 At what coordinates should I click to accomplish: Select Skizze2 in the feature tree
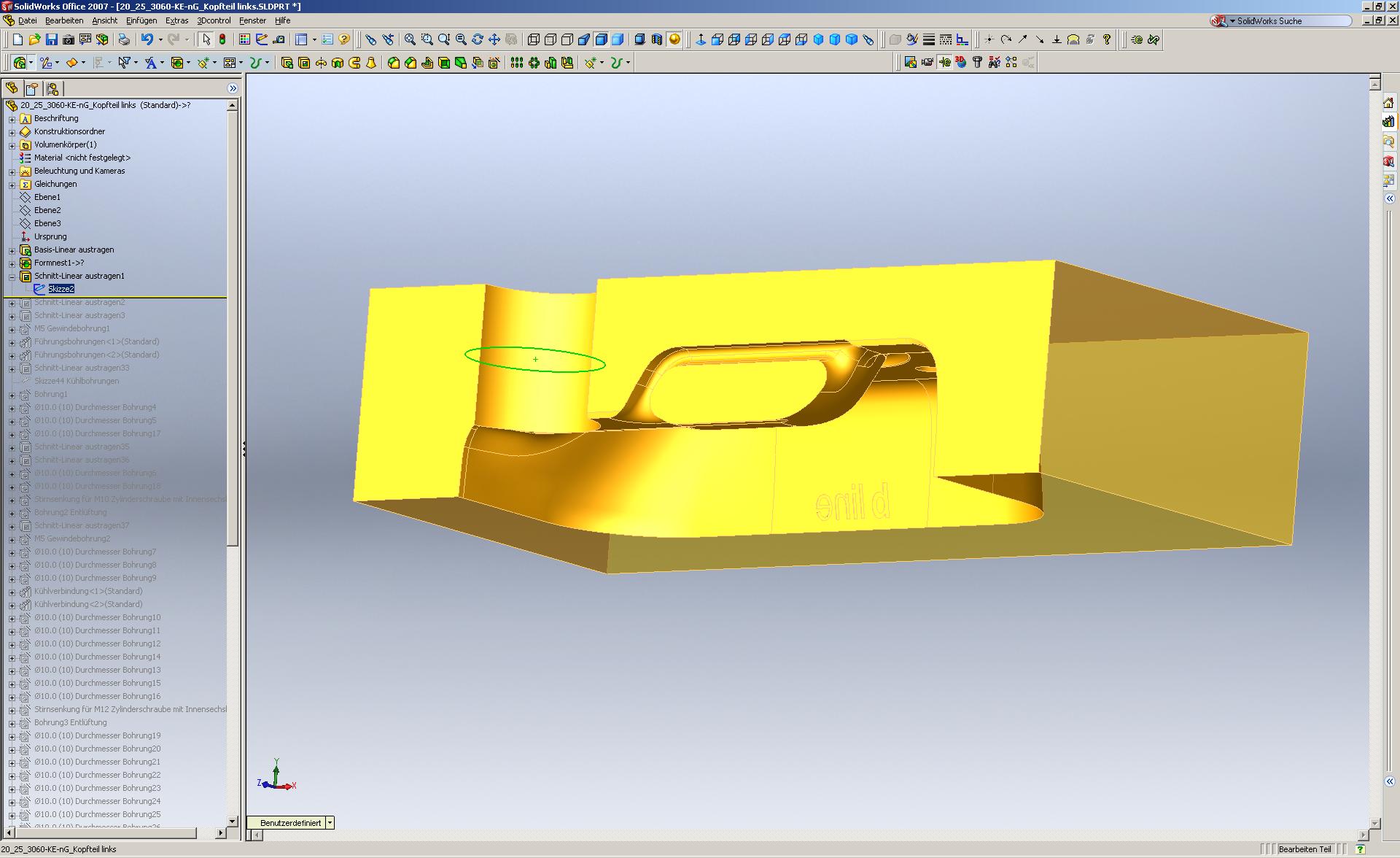click(x=61, y=289)
